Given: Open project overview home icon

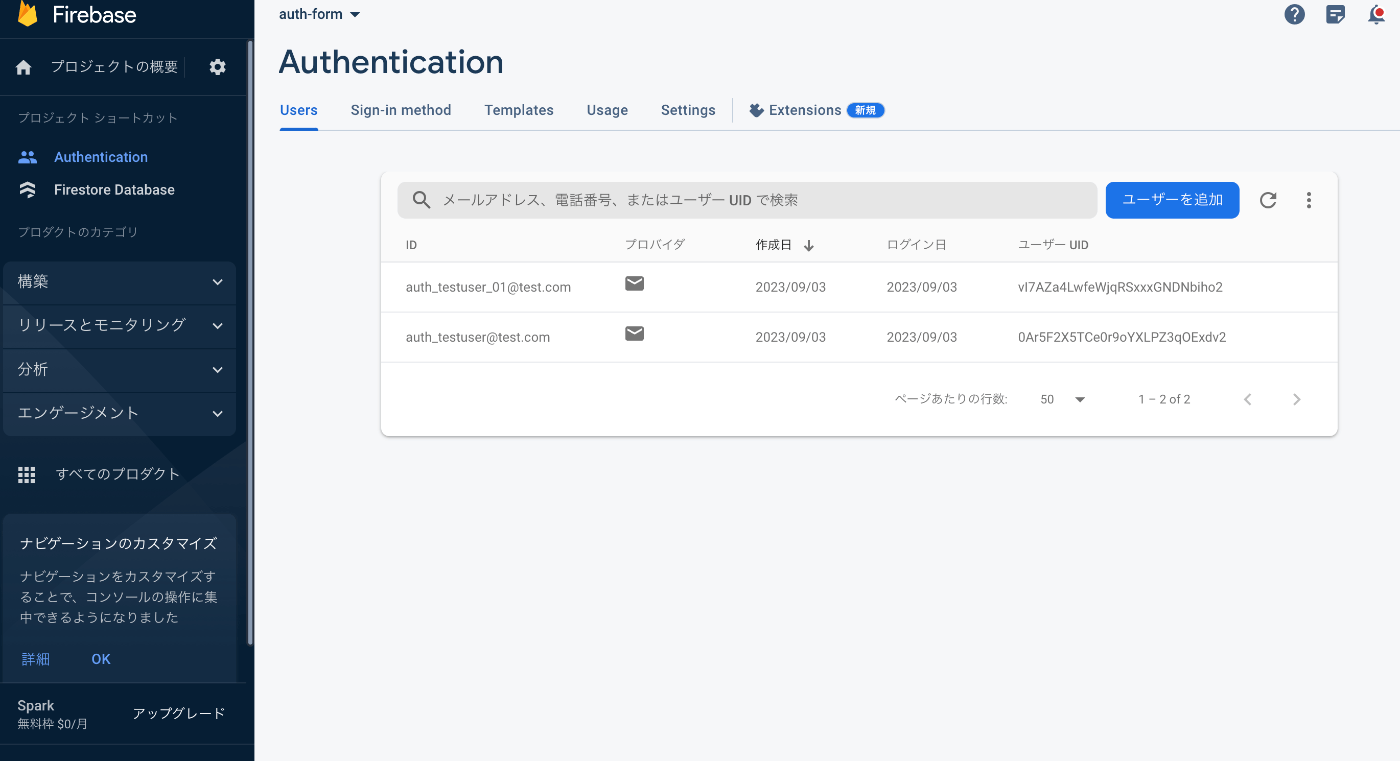Looking at the screenshot, I should tap(24, 67).
